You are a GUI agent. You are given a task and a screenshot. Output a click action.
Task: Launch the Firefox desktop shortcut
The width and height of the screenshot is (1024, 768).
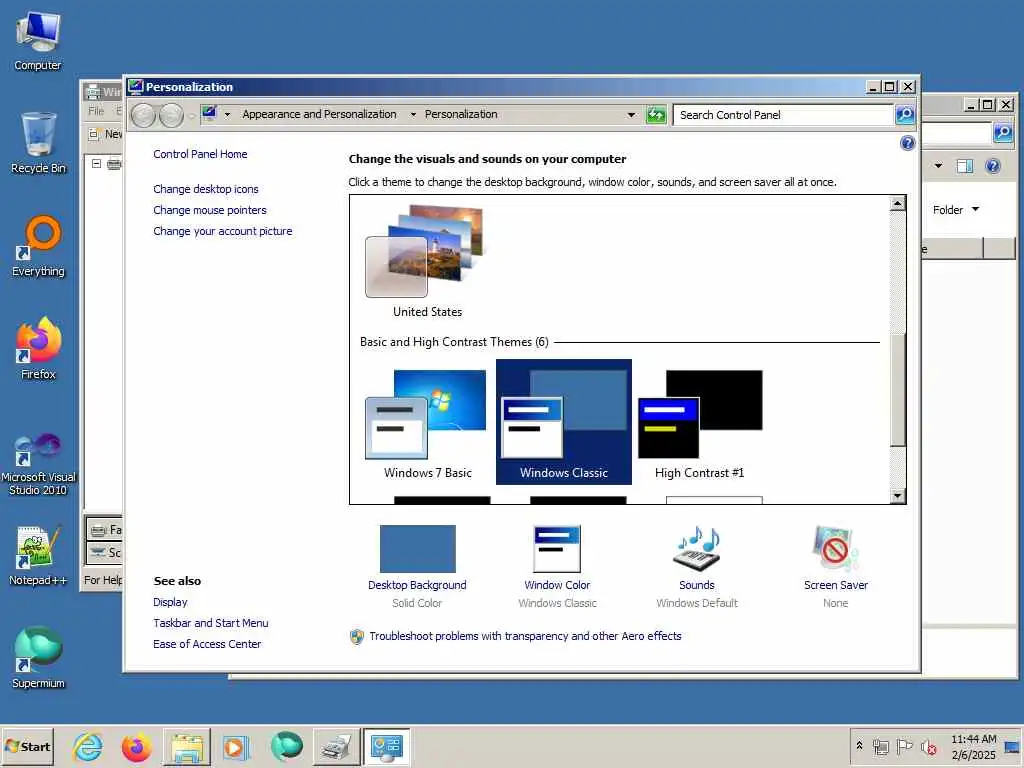[38, 349]
